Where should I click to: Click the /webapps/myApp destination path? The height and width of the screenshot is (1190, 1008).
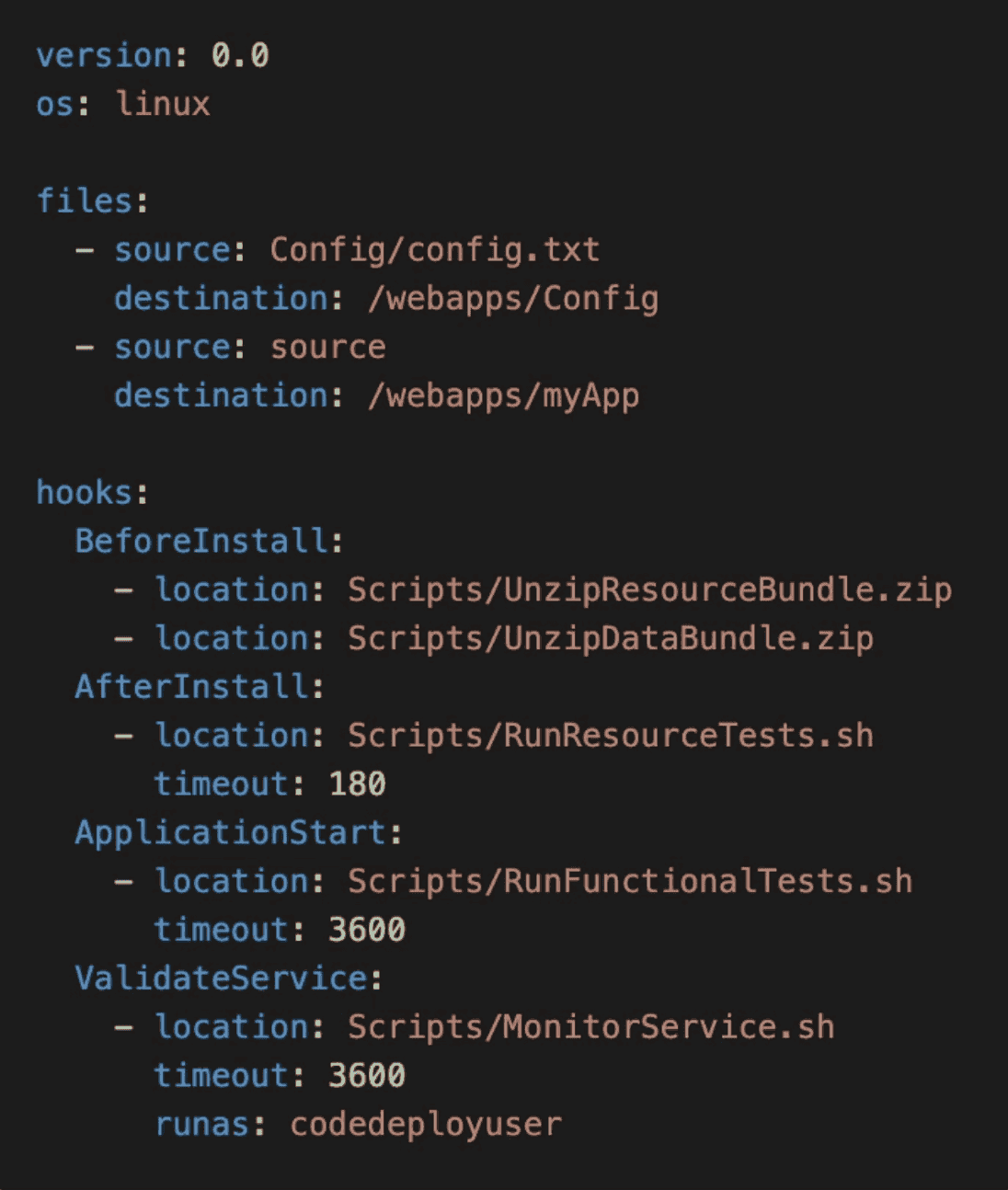point(503,396)
